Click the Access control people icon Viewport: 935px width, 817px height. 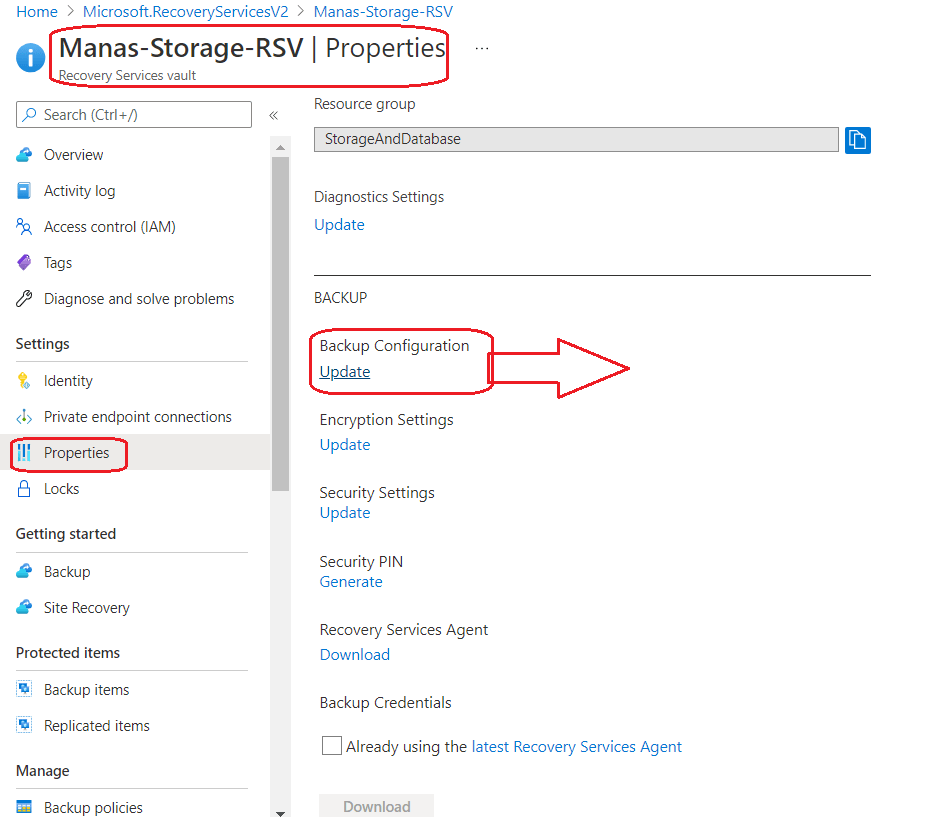tap(24, 227)
